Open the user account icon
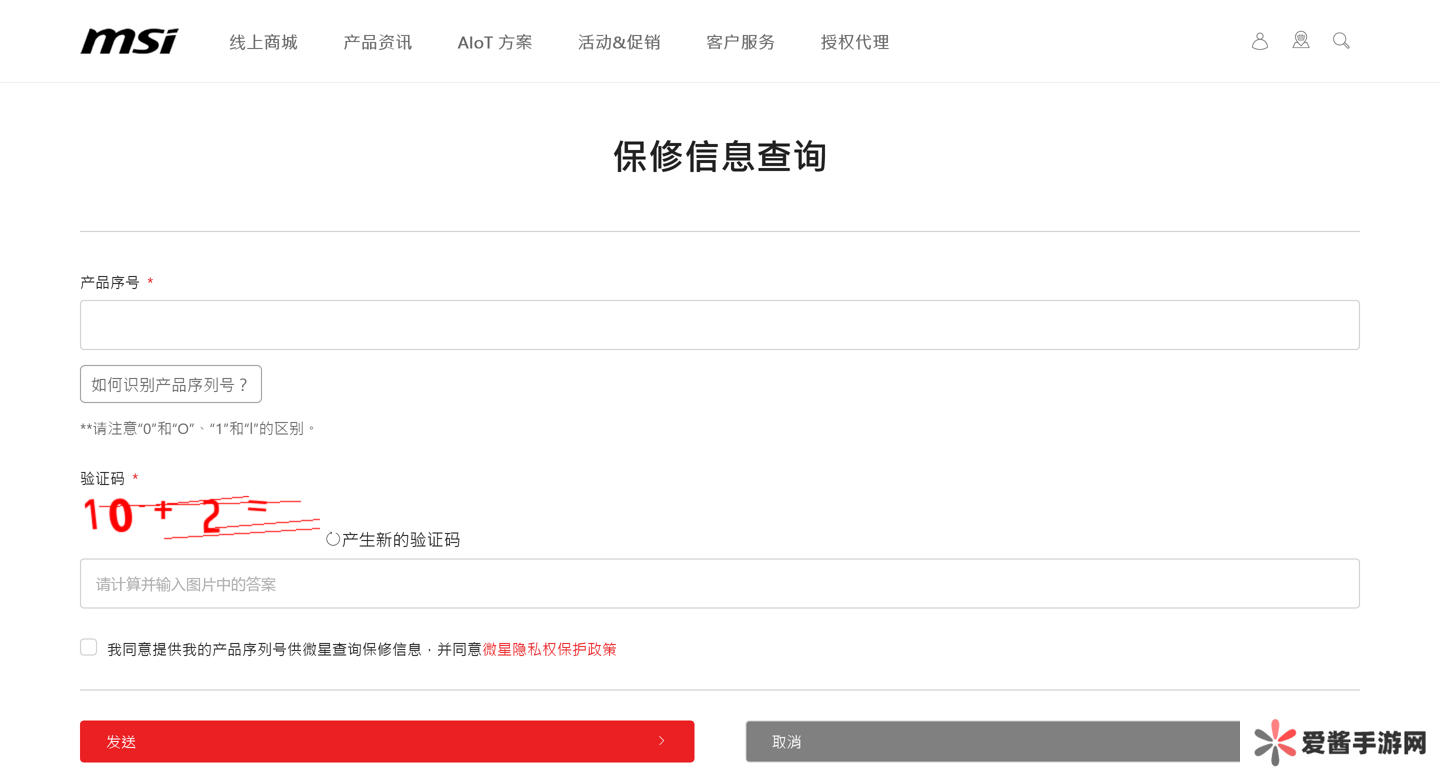The image size is (1440, 768). pyautogui.click(x=1260, y=41)
